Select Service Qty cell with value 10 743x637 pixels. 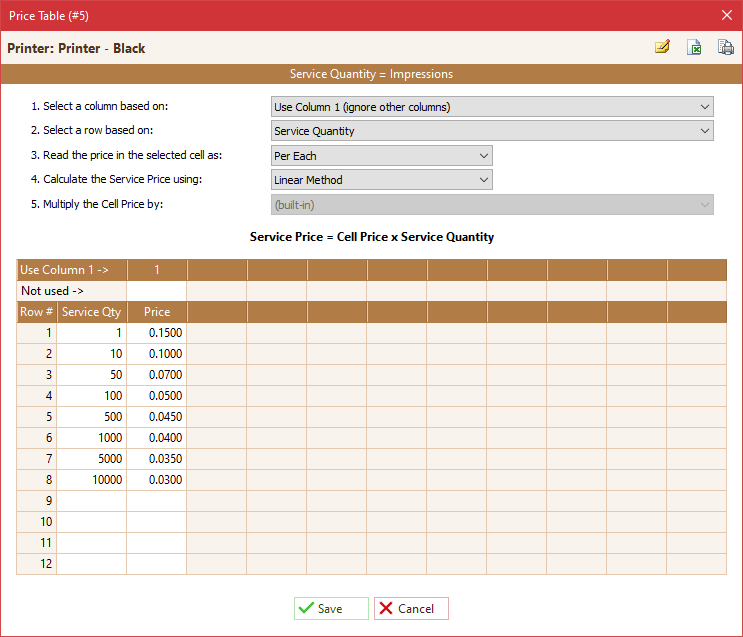point(91,354)
